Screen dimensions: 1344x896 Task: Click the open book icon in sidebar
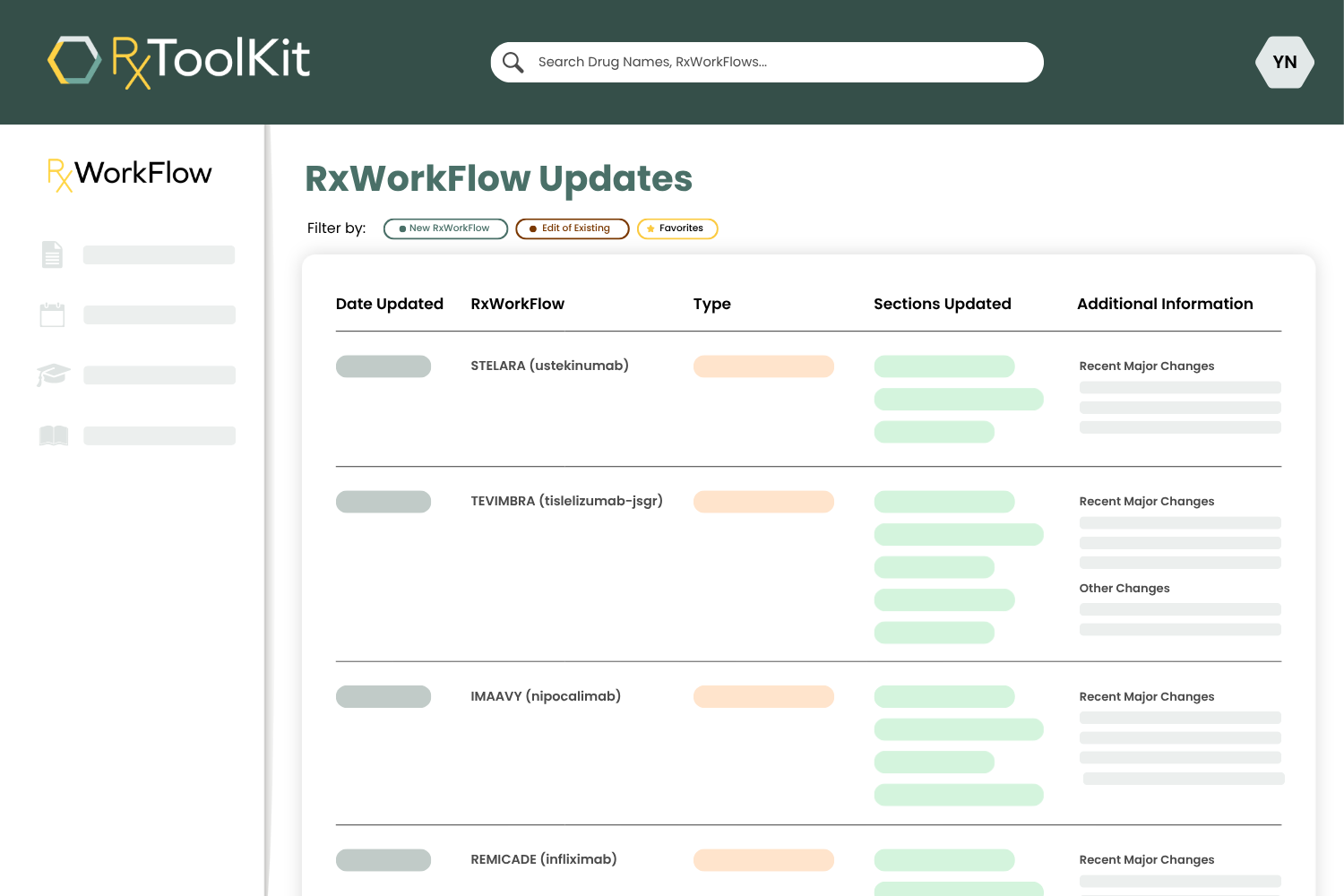coord(54,435)
